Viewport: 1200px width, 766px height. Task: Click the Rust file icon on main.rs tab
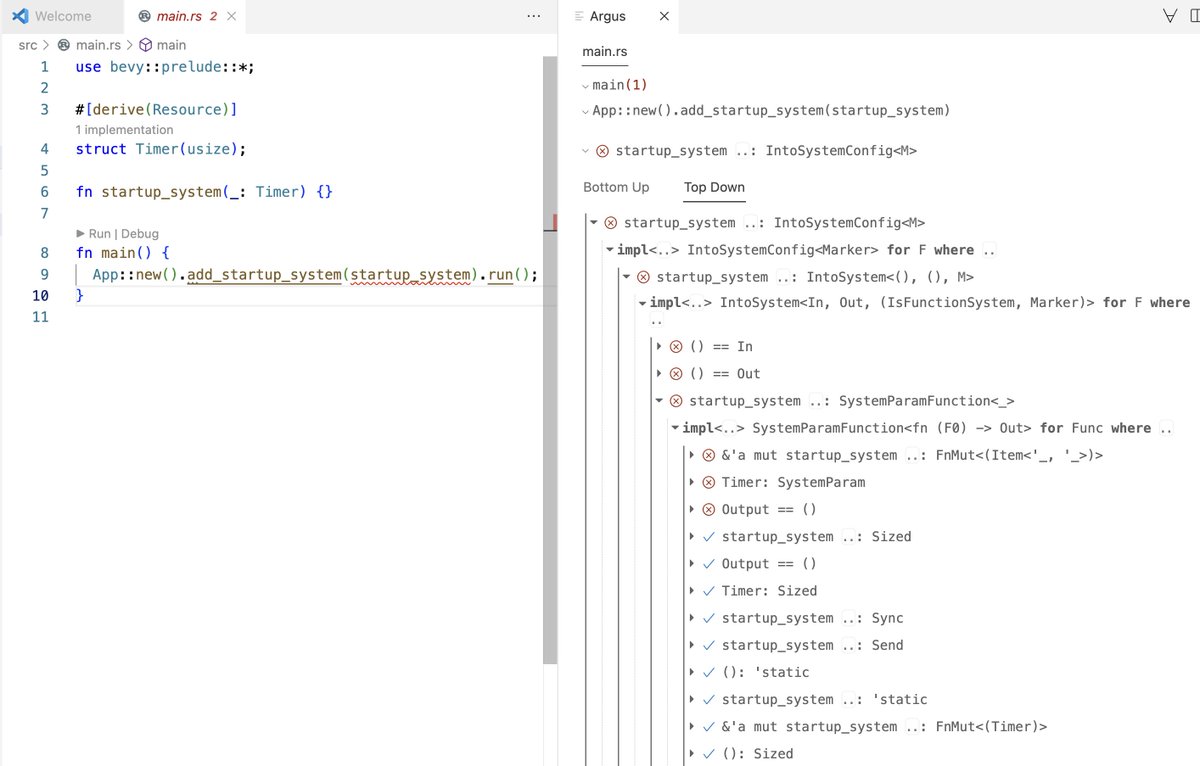coord(144,16)
